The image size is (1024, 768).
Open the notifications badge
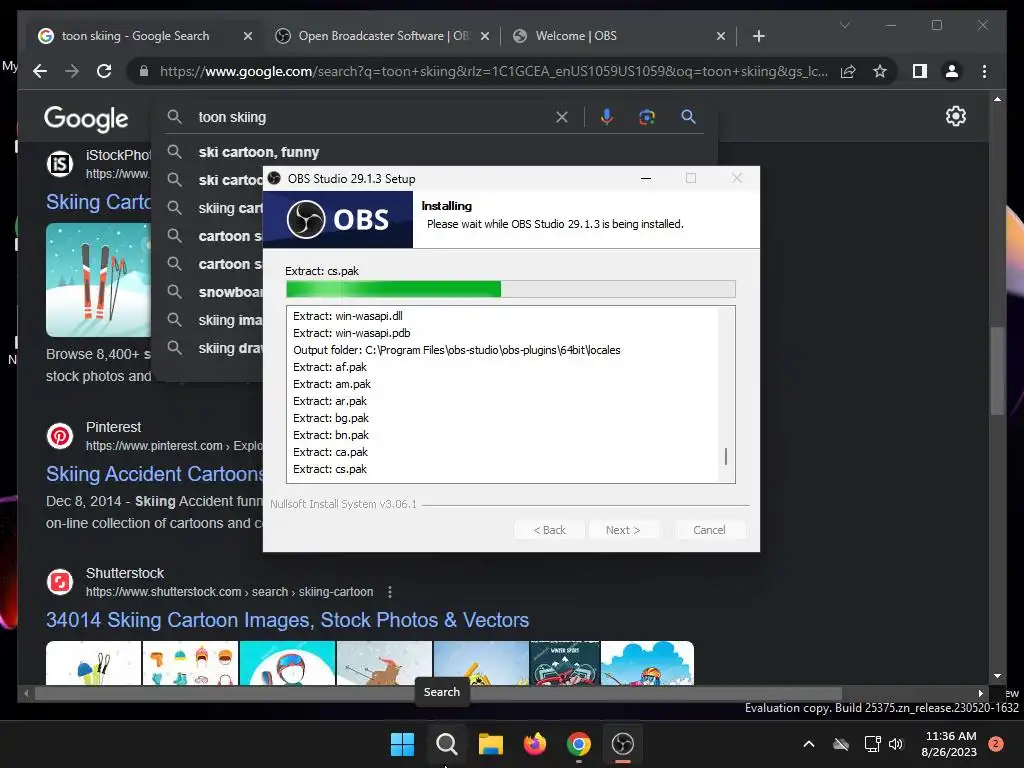pos(995,744)
